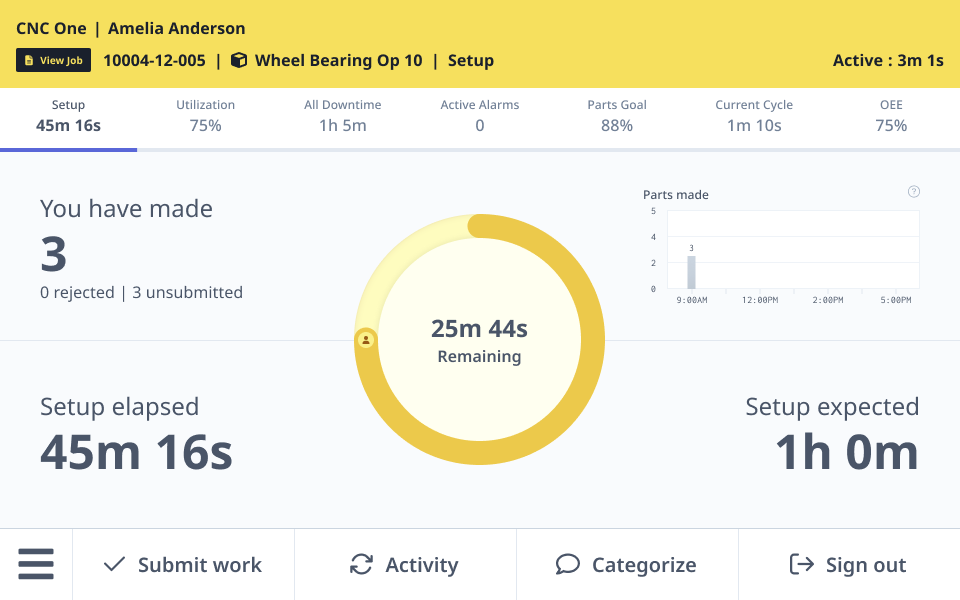Click the parts made bar in the chart
960x600 pixels.
[691, 272]
